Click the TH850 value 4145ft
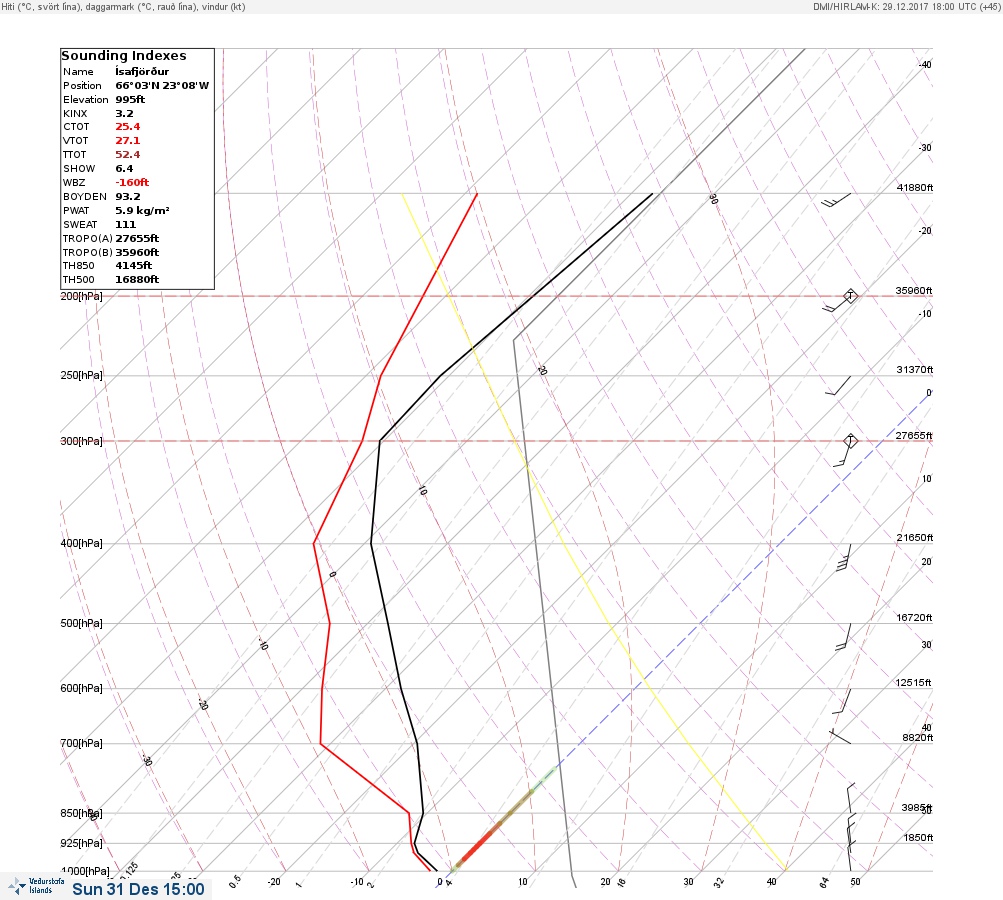1003x900 pixels. point(133,265)
